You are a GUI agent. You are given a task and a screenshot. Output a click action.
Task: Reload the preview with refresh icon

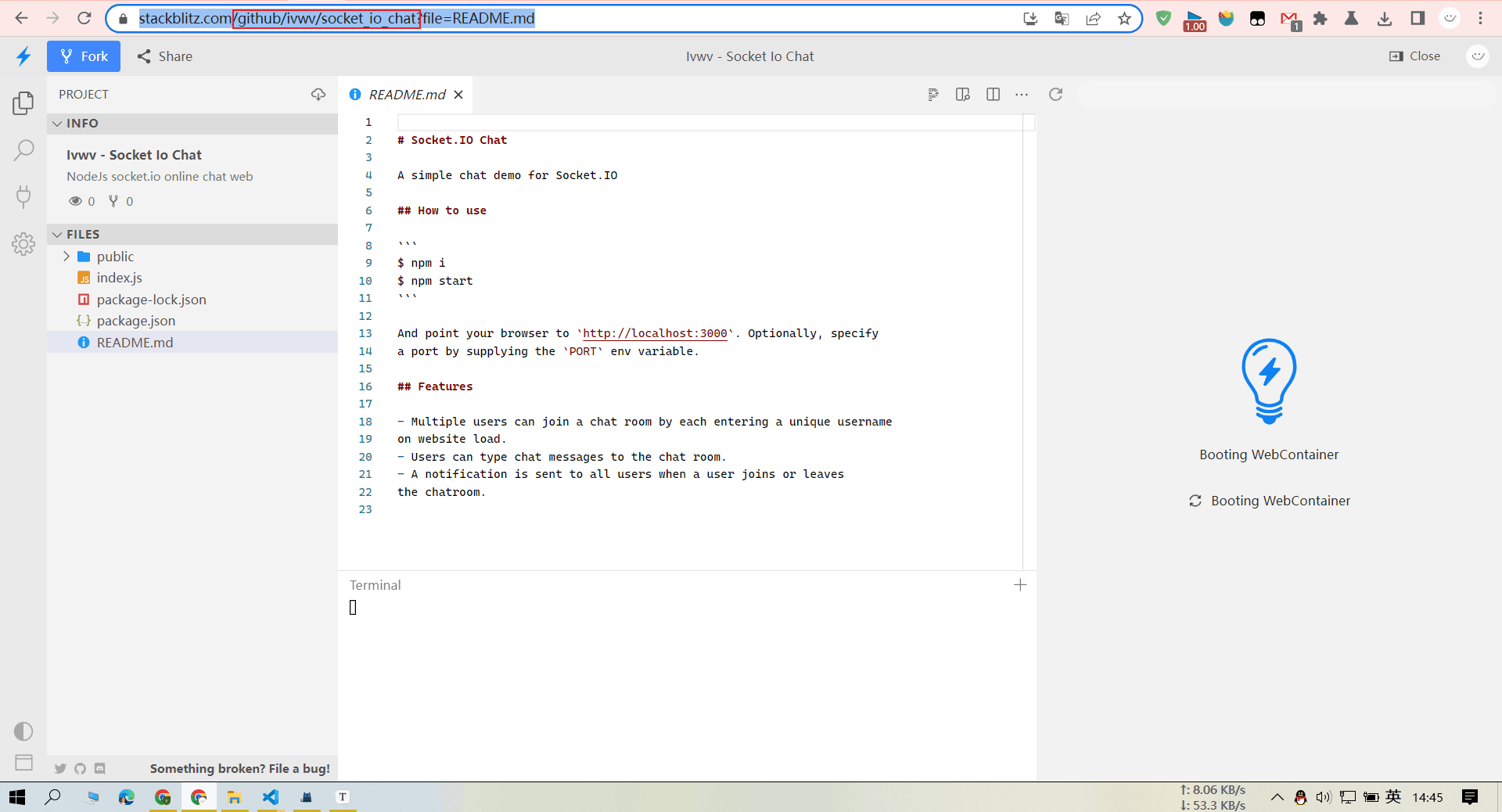1055,95
